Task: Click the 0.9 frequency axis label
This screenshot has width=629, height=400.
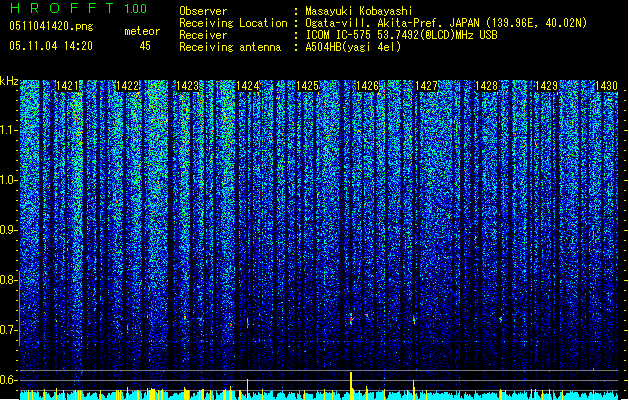Action: pos(8,230)
